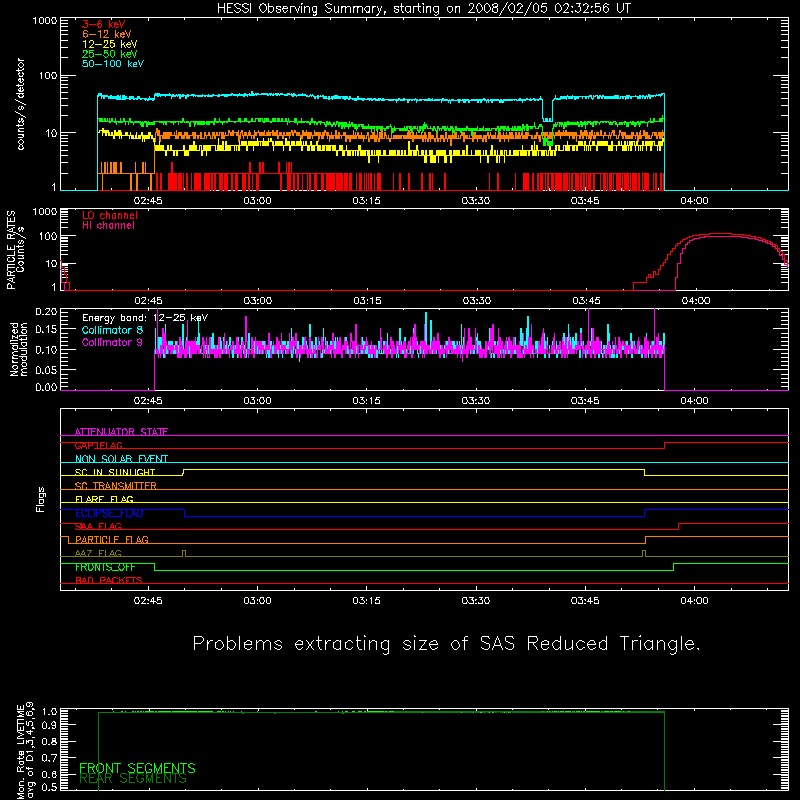Click the 04:00 tick under the Flags panel
This screenshot has height=800, width=800.
tap(694, 601)
